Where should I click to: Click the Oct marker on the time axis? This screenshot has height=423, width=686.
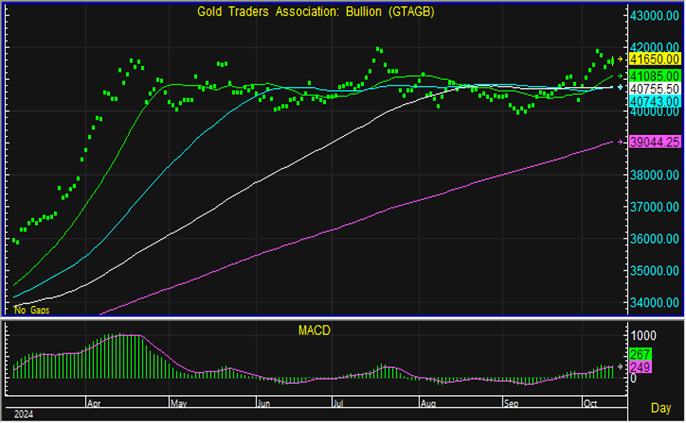pos(591,403)
